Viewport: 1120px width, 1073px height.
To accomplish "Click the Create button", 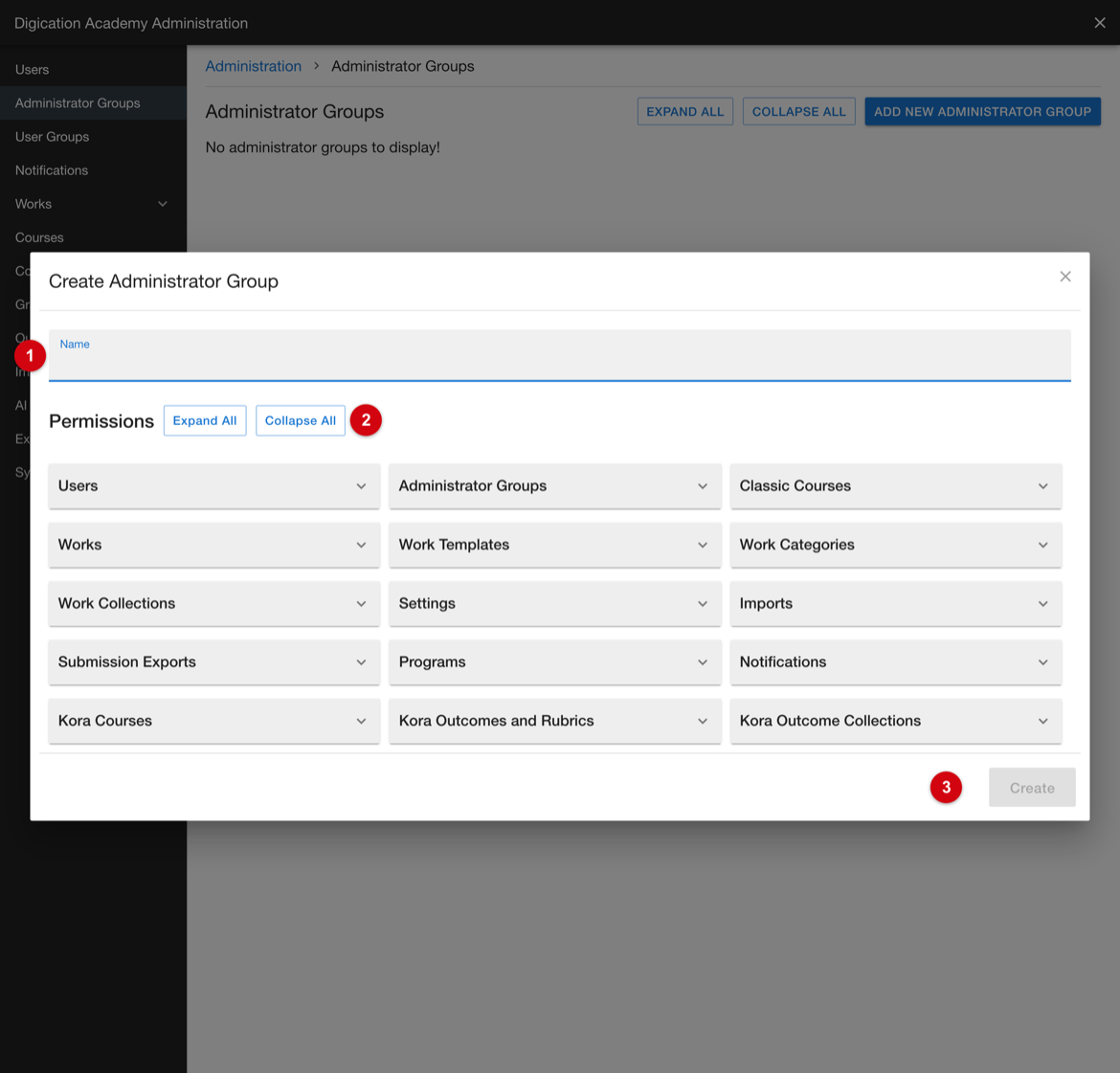I will pyautogui.click(x=1031, y=787).
